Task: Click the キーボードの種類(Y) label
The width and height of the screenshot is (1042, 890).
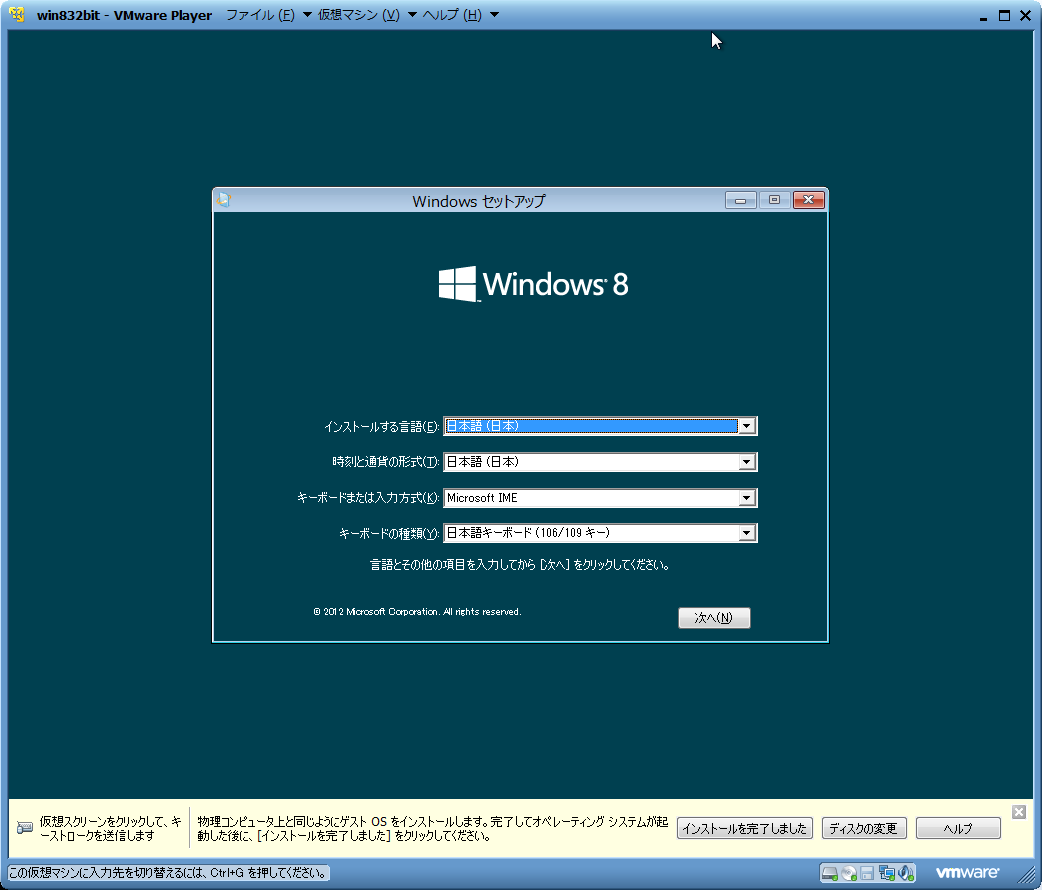Action: (x=389, y=533)
